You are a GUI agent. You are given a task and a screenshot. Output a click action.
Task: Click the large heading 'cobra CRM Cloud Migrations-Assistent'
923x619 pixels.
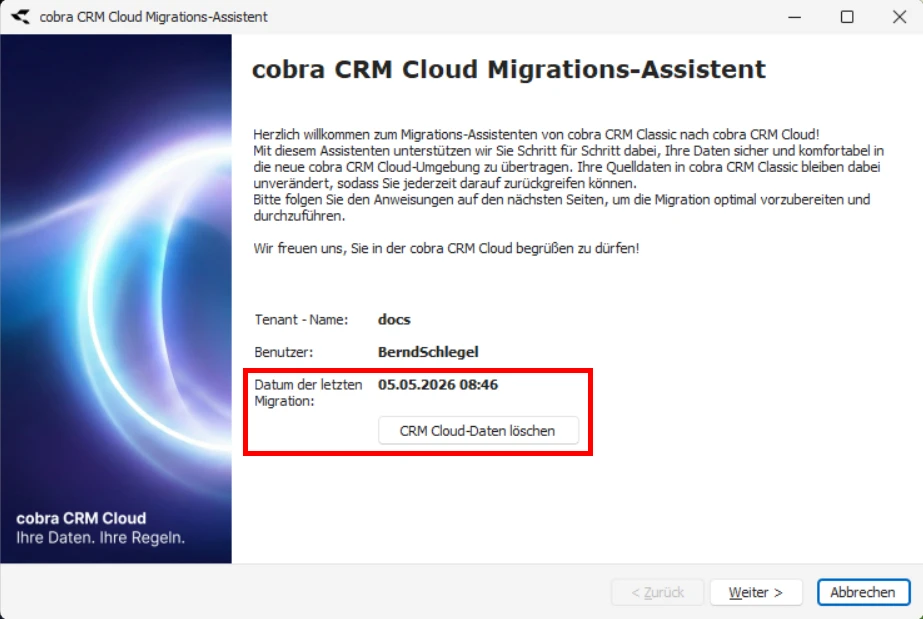[509, 69]
